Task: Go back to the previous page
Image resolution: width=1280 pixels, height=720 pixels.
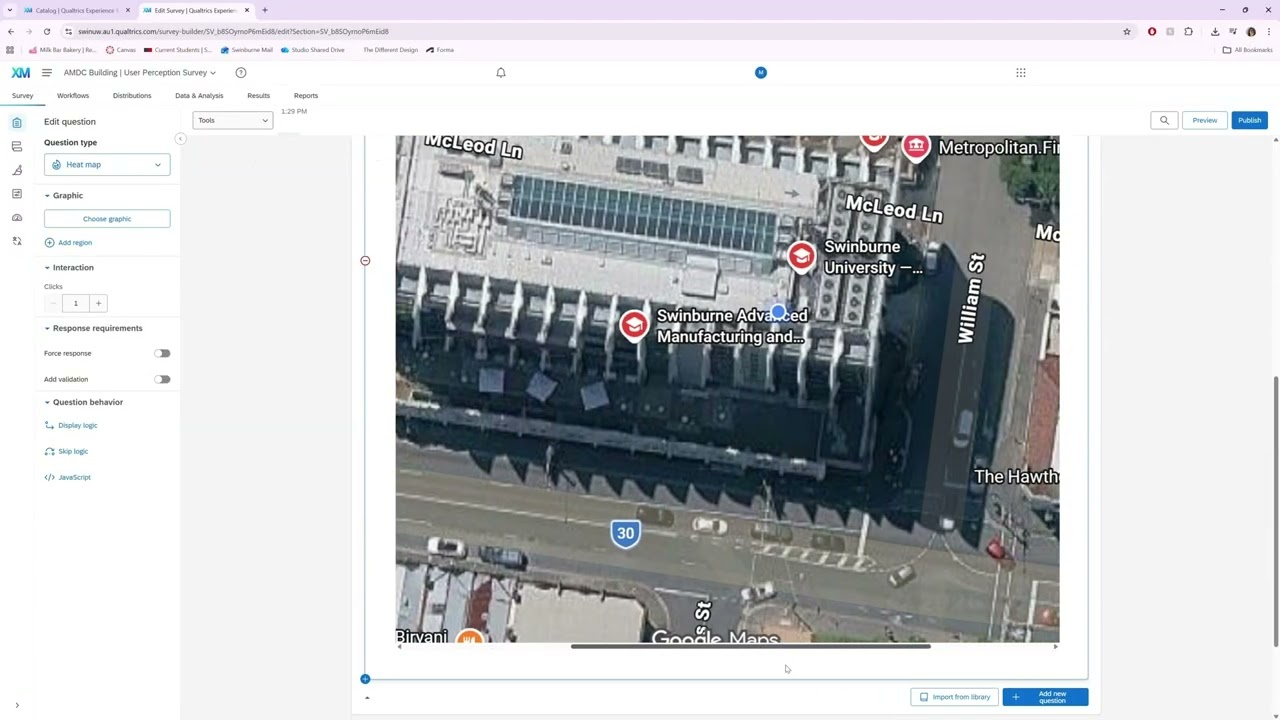Action: click(11, 31)
